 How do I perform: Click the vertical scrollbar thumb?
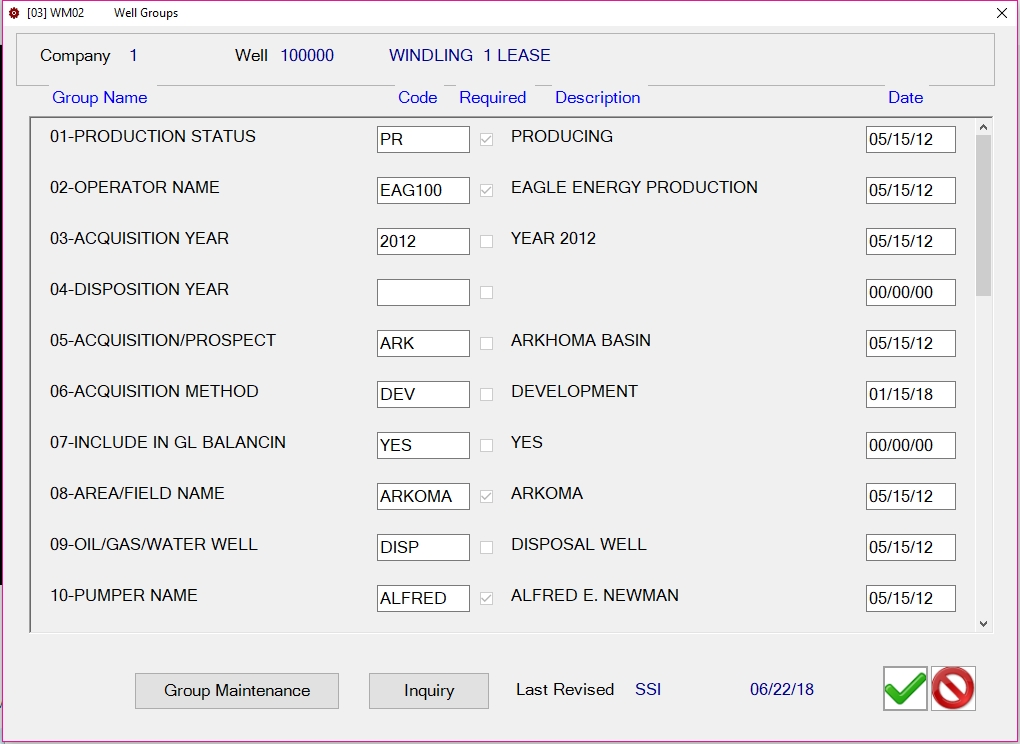(x=983, y=215)
